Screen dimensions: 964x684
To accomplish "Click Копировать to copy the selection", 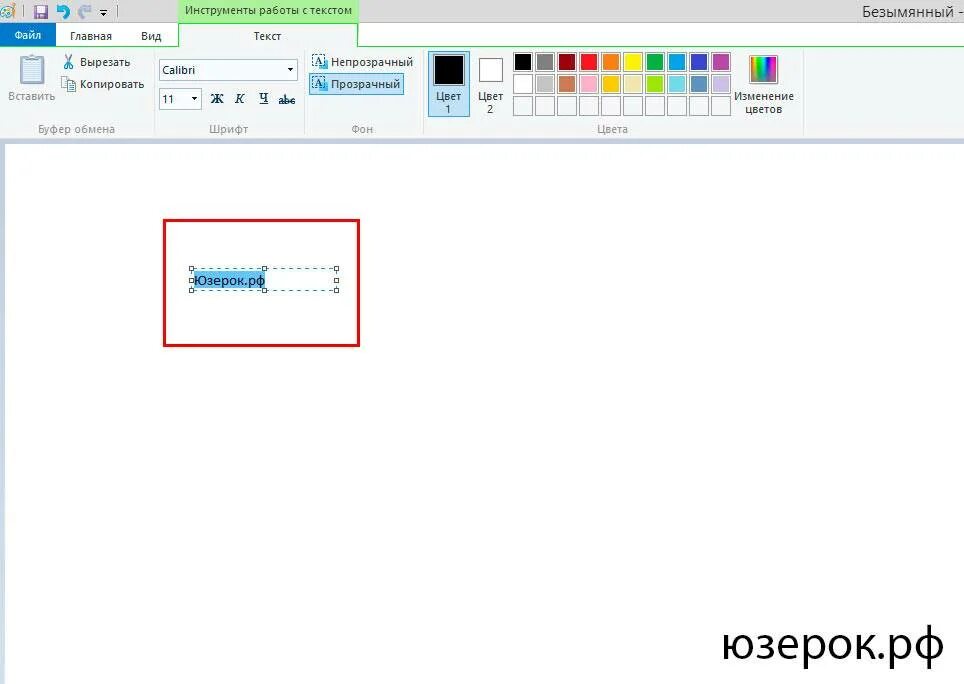I will click(x=103, y=84).
